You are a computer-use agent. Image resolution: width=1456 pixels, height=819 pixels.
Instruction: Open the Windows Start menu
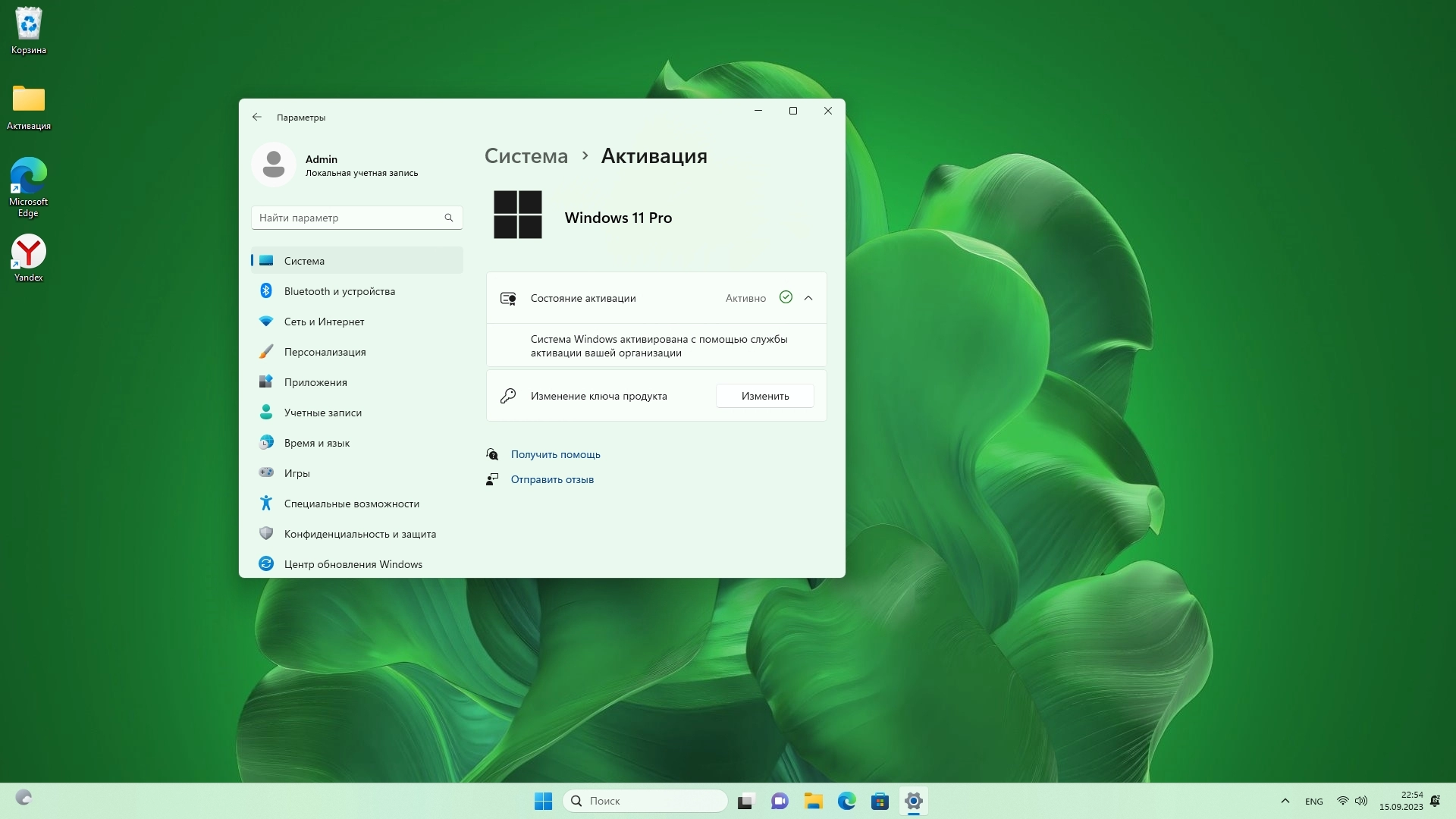(x=543, y=801)
